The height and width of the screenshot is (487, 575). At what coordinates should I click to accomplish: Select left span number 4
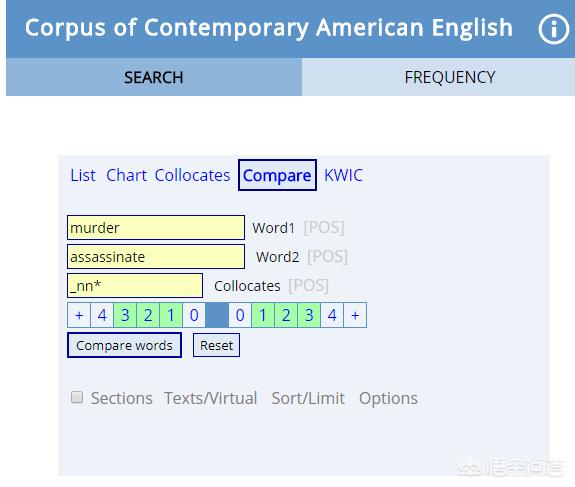click(x=102, y=315)
